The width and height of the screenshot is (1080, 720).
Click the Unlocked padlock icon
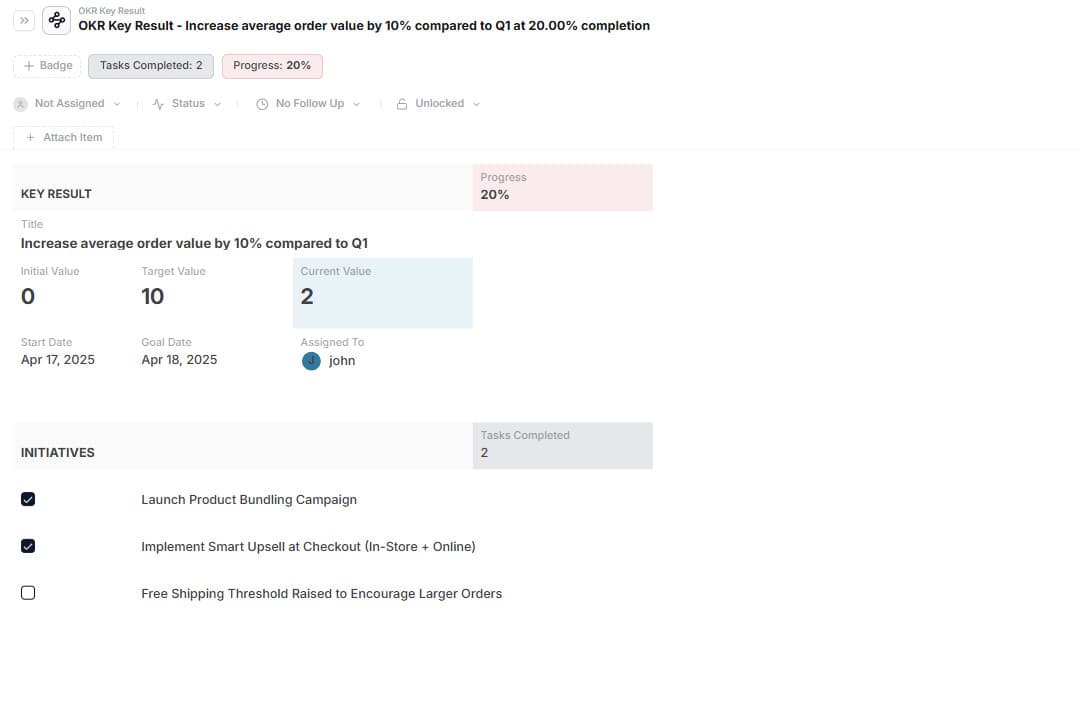402,104
